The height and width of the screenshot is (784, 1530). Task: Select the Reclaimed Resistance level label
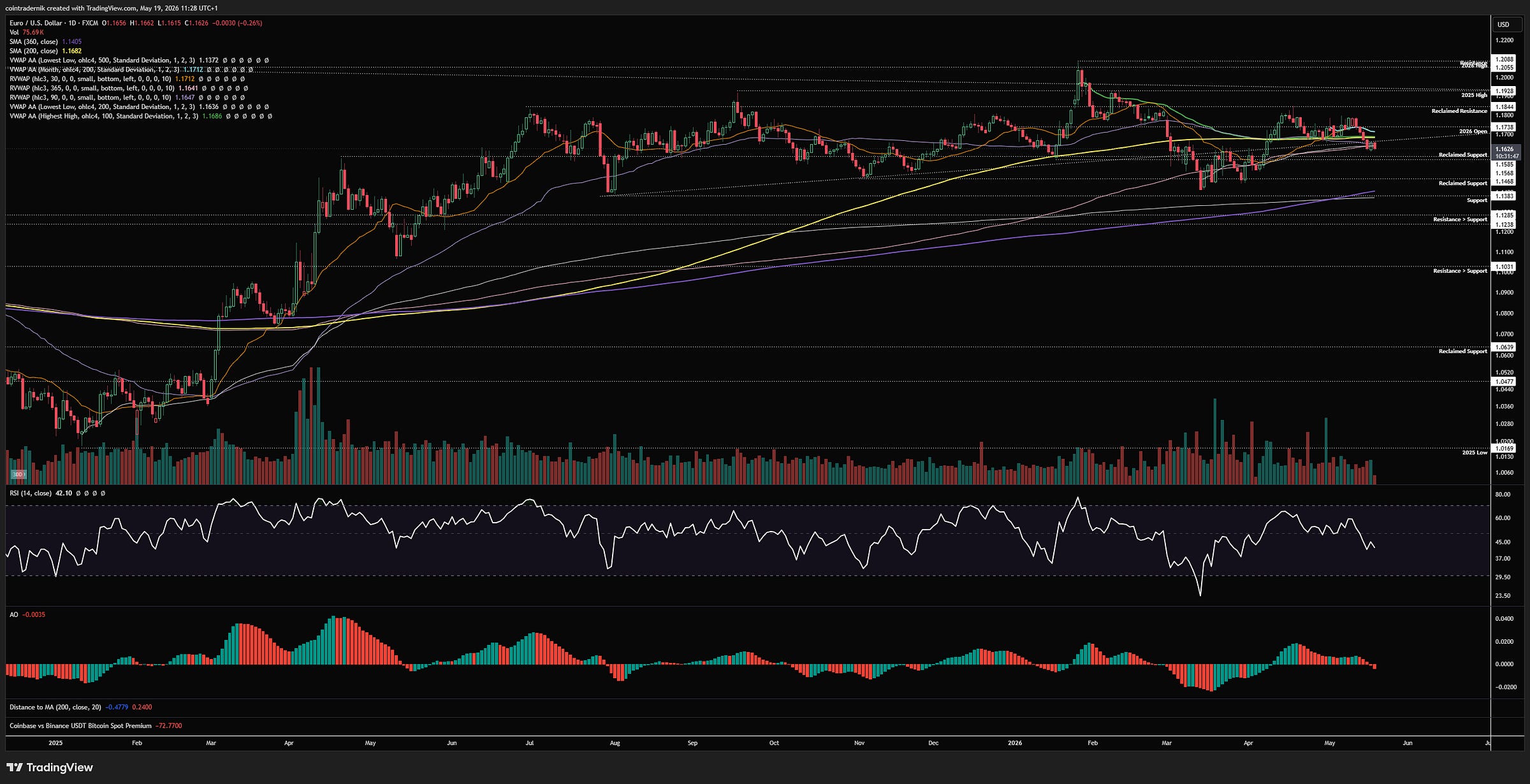[1459, 111]
